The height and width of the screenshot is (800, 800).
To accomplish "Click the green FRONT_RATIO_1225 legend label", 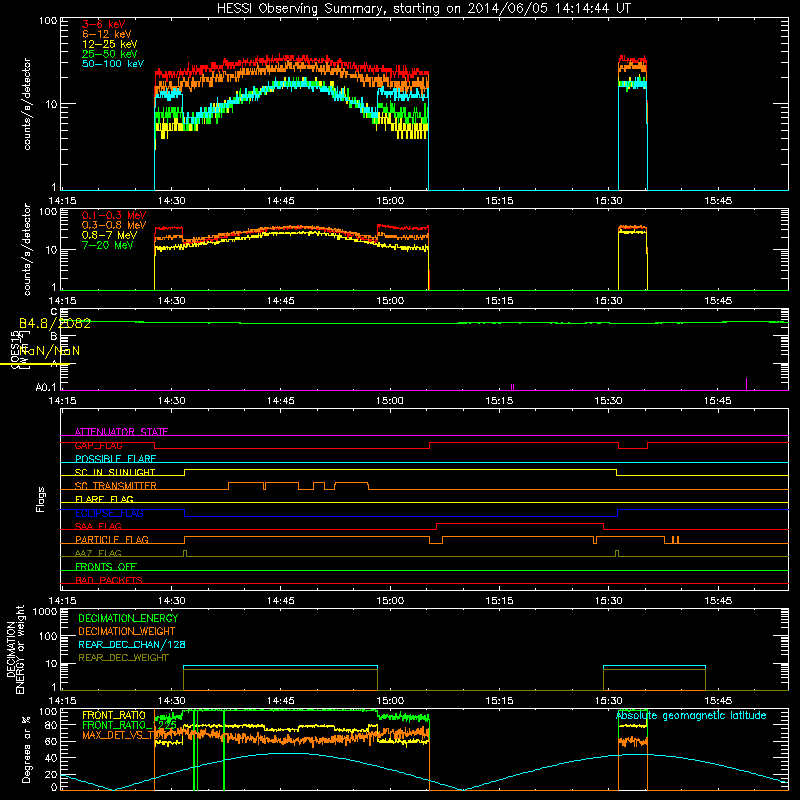I will tap(129, 725).
